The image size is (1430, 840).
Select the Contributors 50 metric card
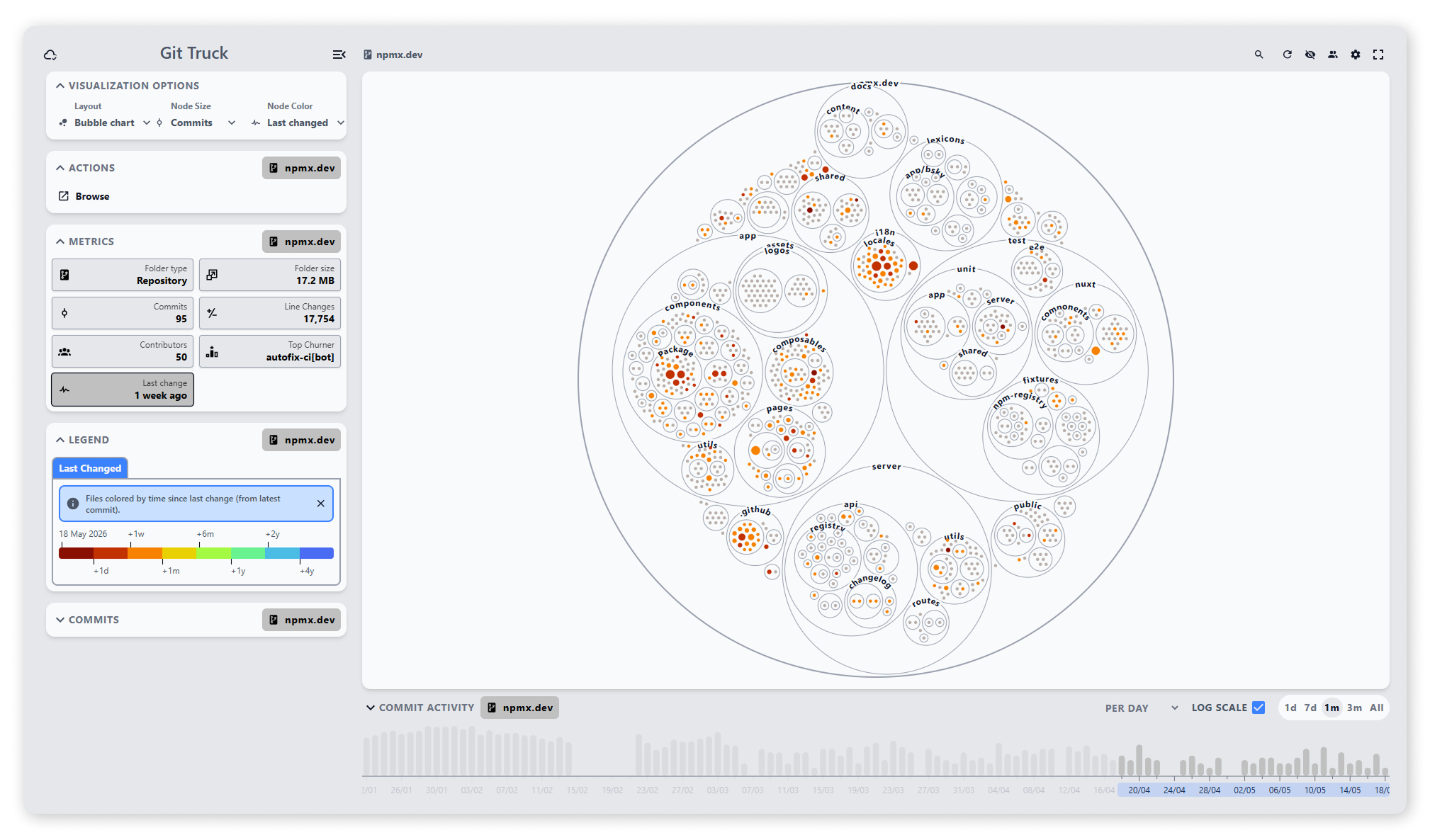[123, 351]
